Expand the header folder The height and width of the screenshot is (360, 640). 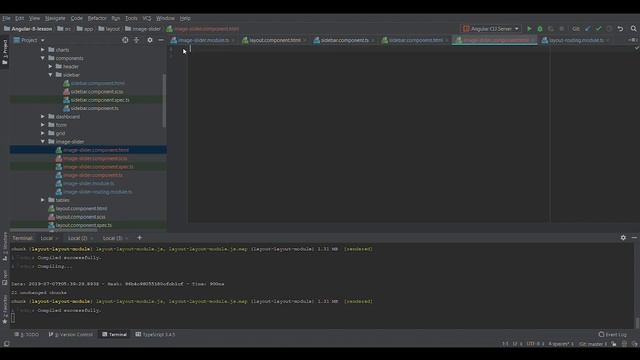(50, 67)
